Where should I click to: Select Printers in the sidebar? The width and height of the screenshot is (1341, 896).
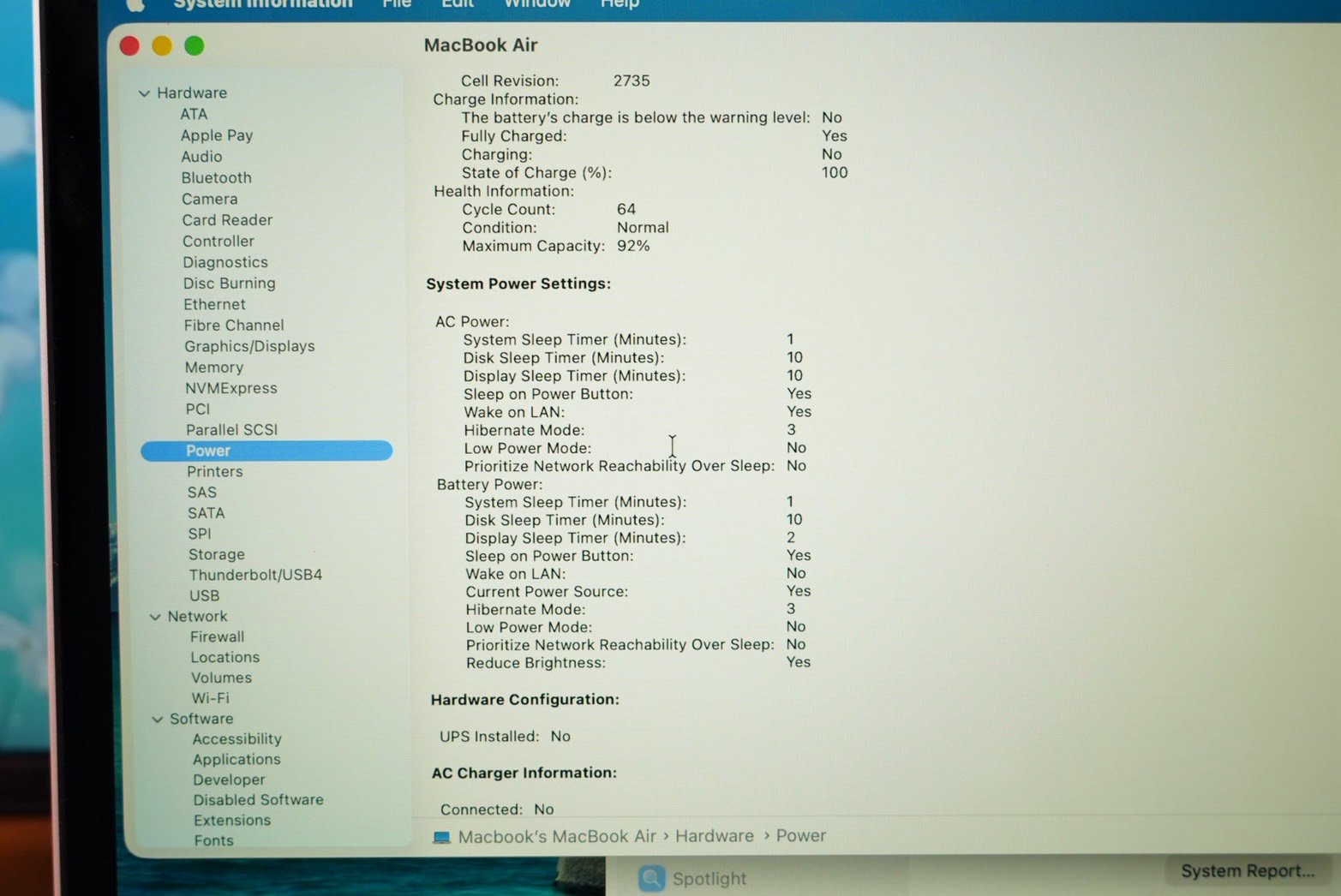point(214,472)
